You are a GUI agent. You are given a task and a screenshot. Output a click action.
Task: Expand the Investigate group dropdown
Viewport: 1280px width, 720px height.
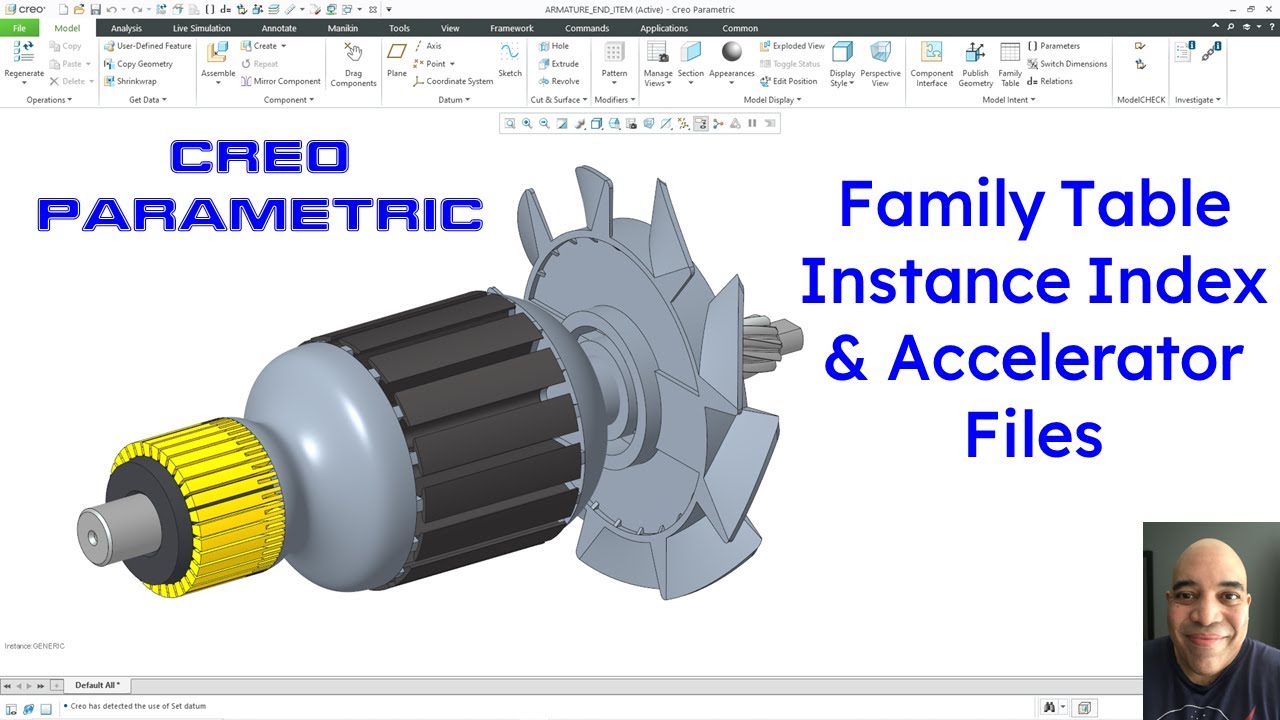tap(1198, 100)
